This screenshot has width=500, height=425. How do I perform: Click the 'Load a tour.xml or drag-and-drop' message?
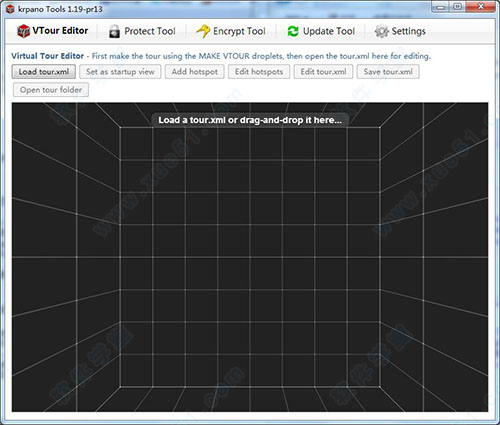(250, 120)
